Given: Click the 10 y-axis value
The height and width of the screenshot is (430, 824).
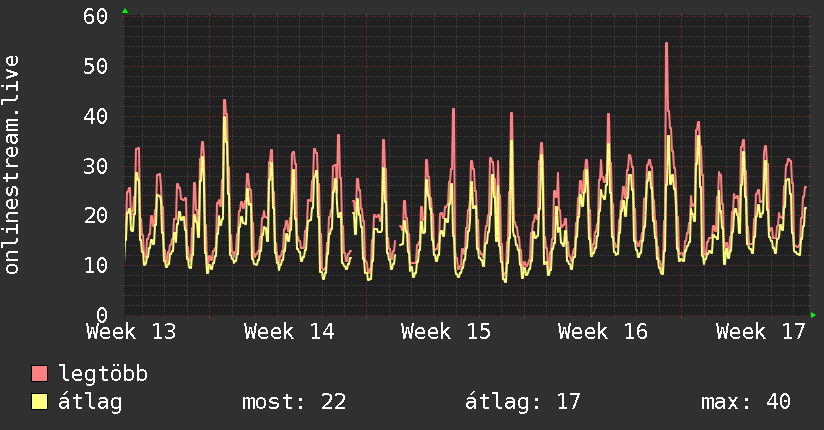Looking at the screenshot, I should pyautogui.click(x=96, y=265).
